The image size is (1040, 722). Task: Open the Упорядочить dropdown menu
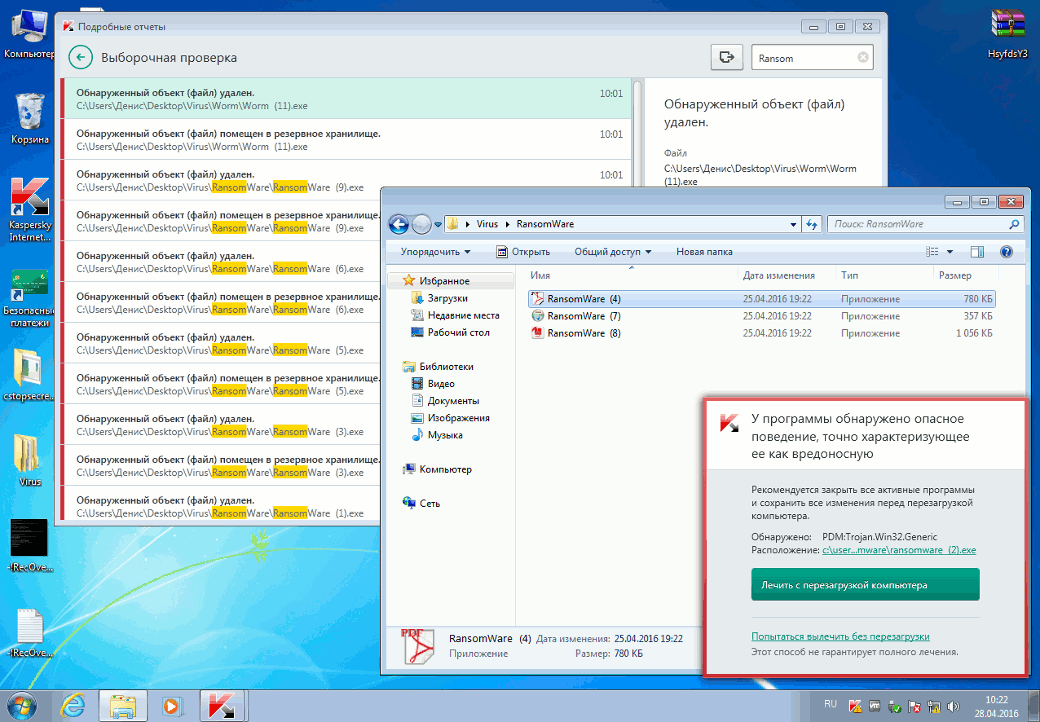[x=435, y=252]
